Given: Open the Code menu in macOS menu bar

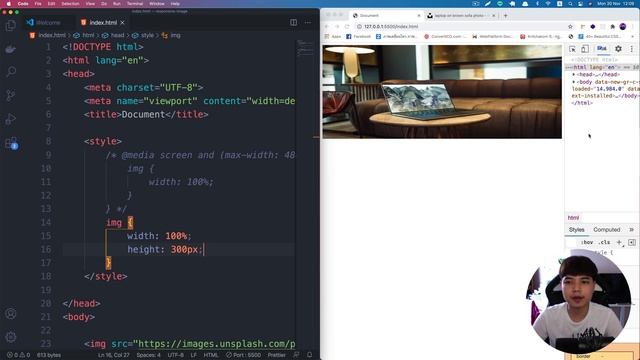Looking at the screenshot, I should pos(23,3).
